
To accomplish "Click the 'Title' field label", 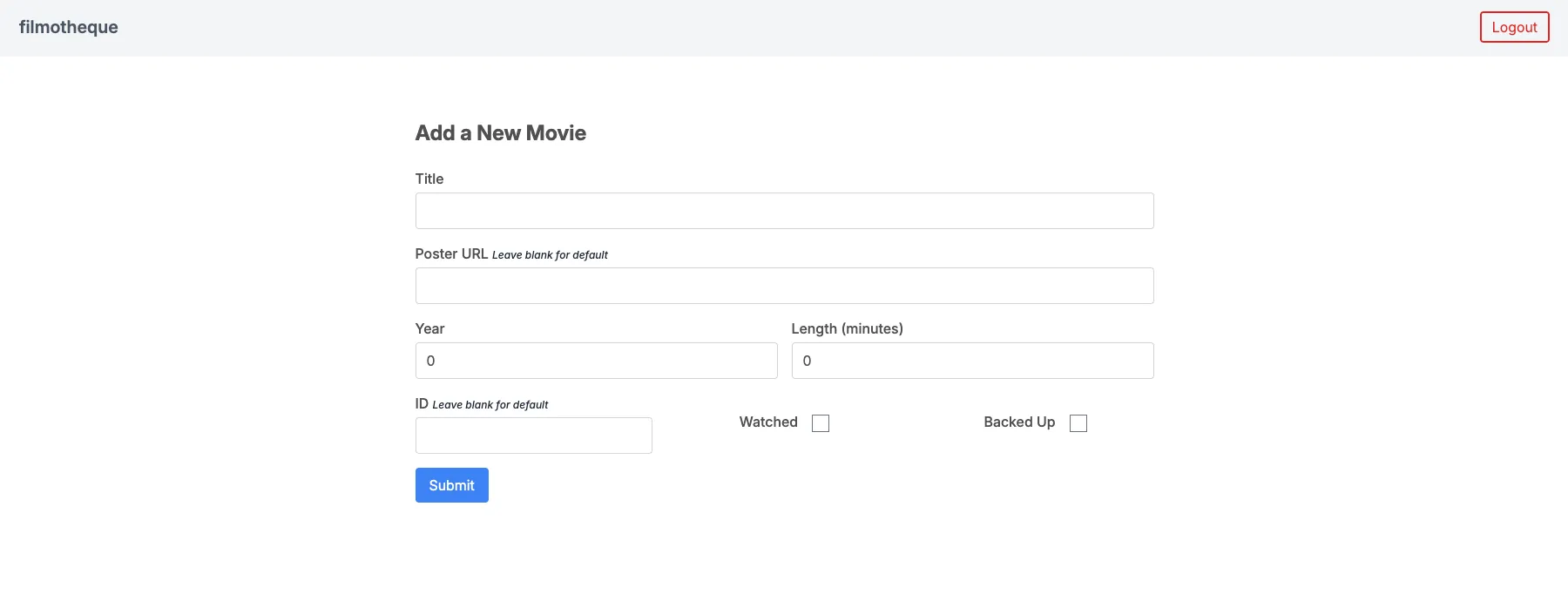I will coord(429,179).
